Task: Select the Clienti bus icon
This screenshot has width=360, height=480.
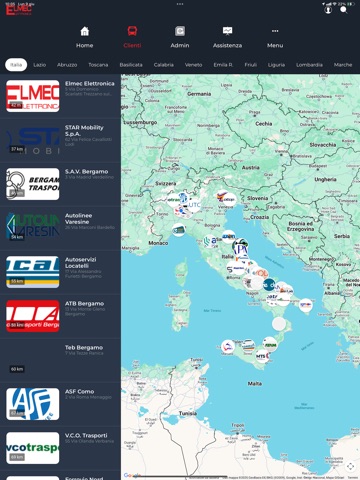Action: [132, 31]
